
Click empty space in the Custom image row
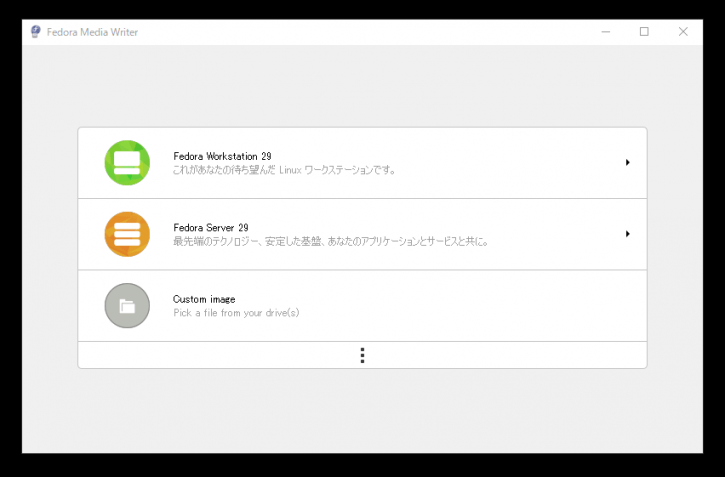[x=462, y=306]
